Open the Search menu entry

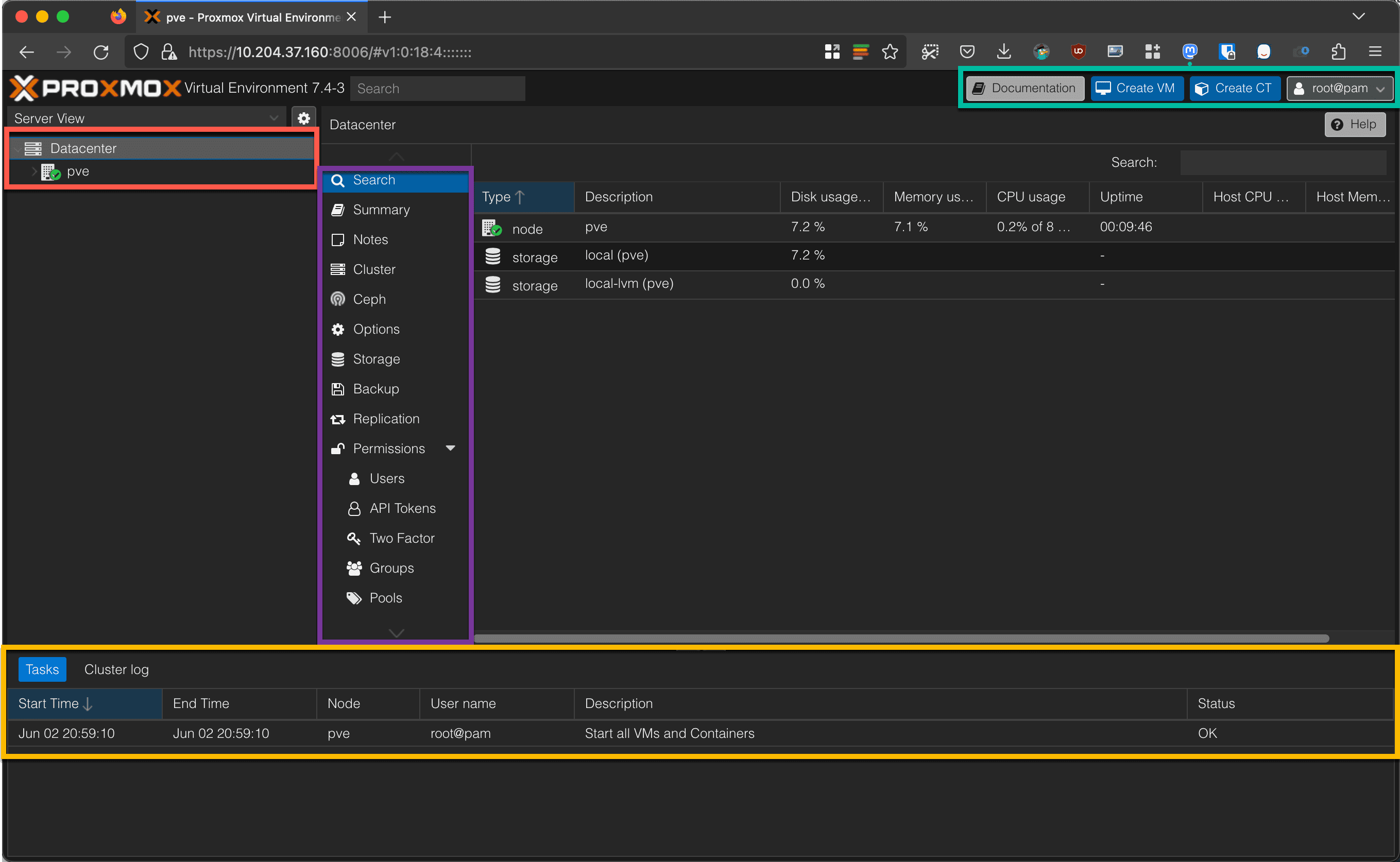(396, 180)
